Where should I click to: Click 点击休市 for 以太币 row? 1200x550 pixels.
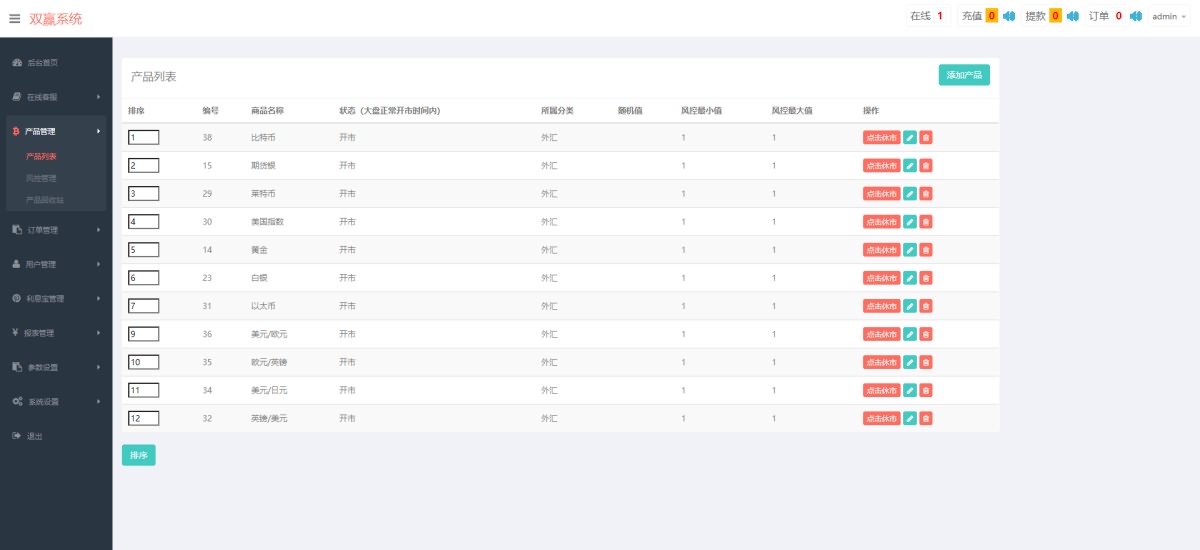pos(882,306)
